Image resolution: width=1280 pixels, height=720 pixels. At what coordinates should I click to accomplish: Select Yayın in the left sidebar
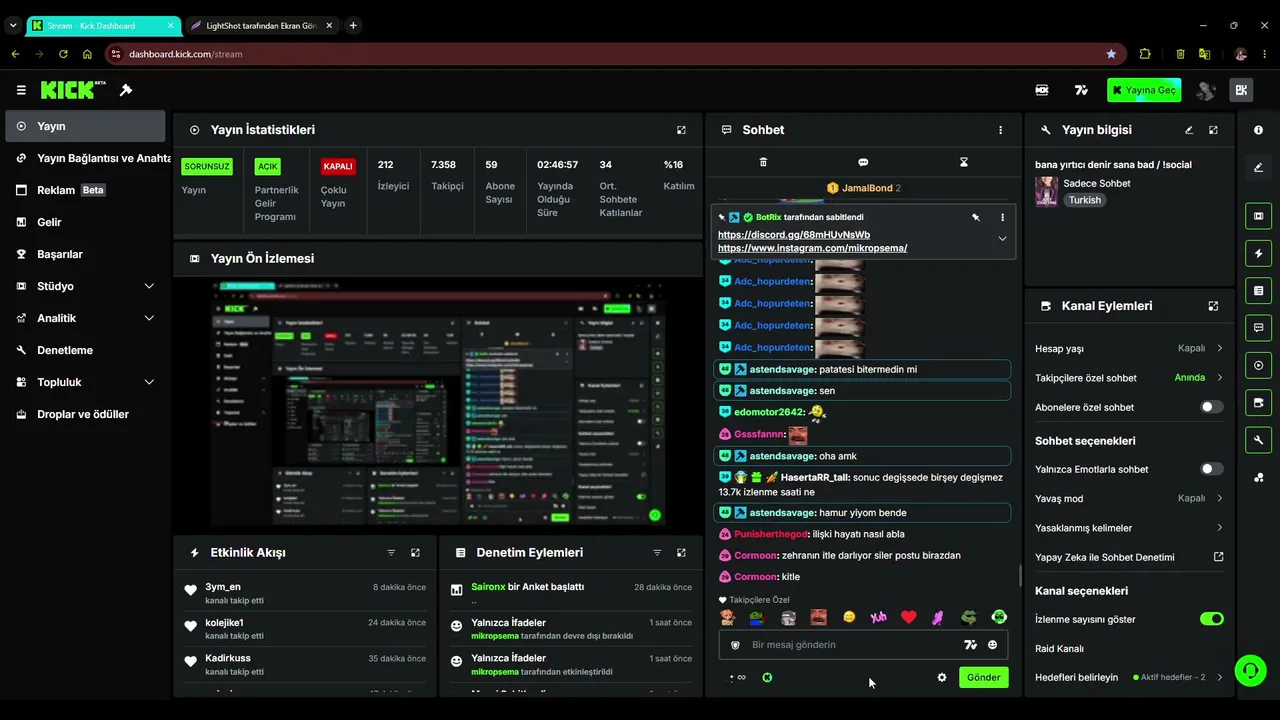[x=85, y=126]
